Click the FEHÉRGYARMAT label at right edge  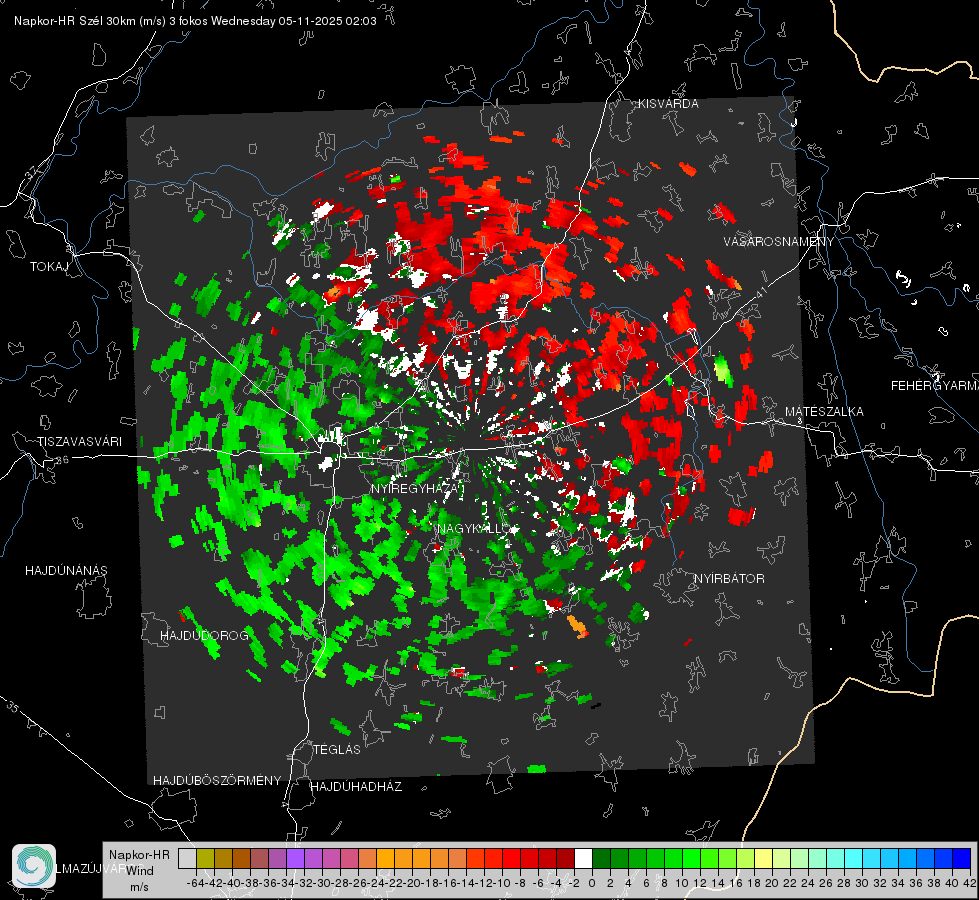tap(935, 386)
